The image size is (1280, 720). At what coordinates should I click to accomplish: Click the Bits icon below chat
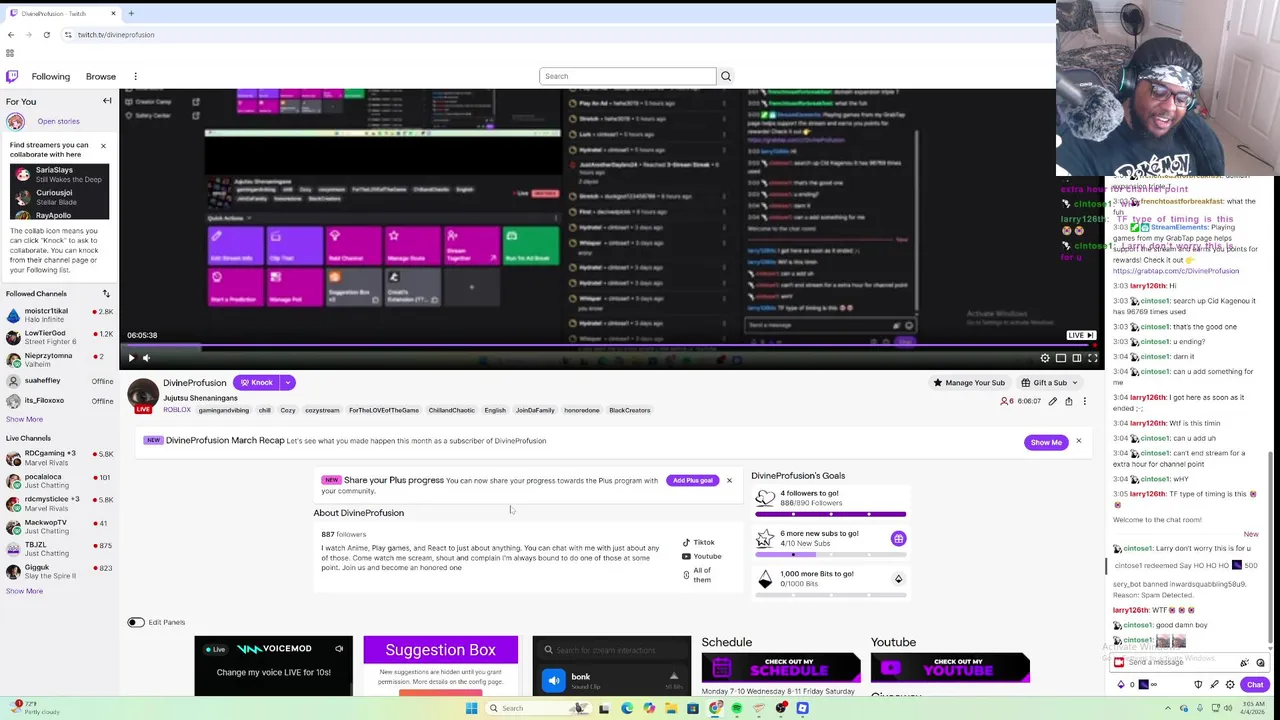click(1121, 685)
